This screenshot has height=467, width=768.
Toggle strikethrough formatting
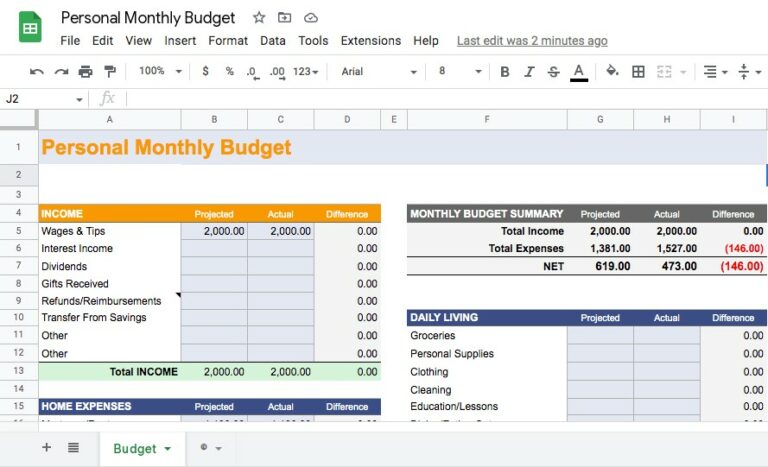[553, 72]
